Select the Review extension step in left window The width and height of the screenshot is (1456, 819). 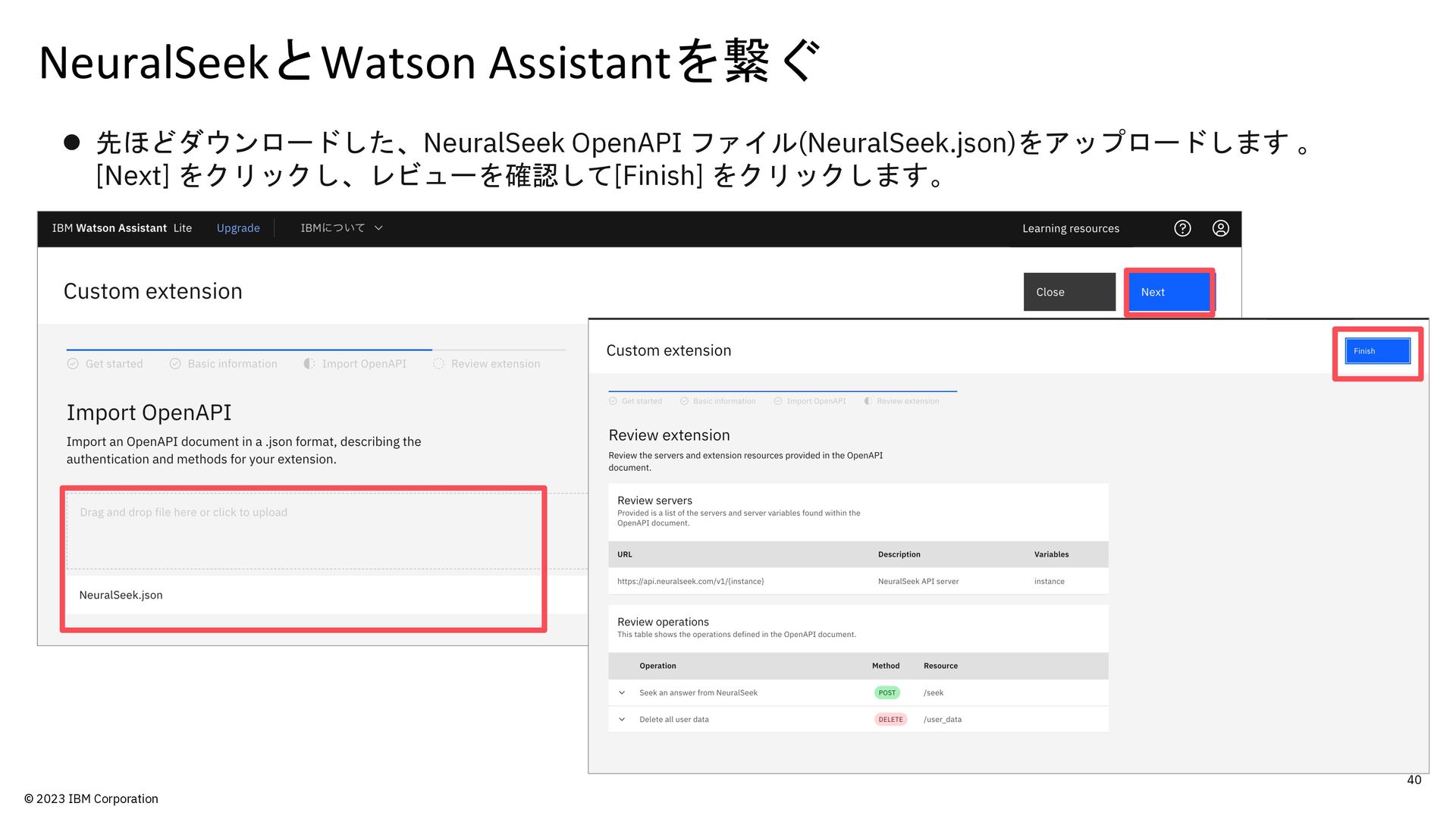pos(487,364)
